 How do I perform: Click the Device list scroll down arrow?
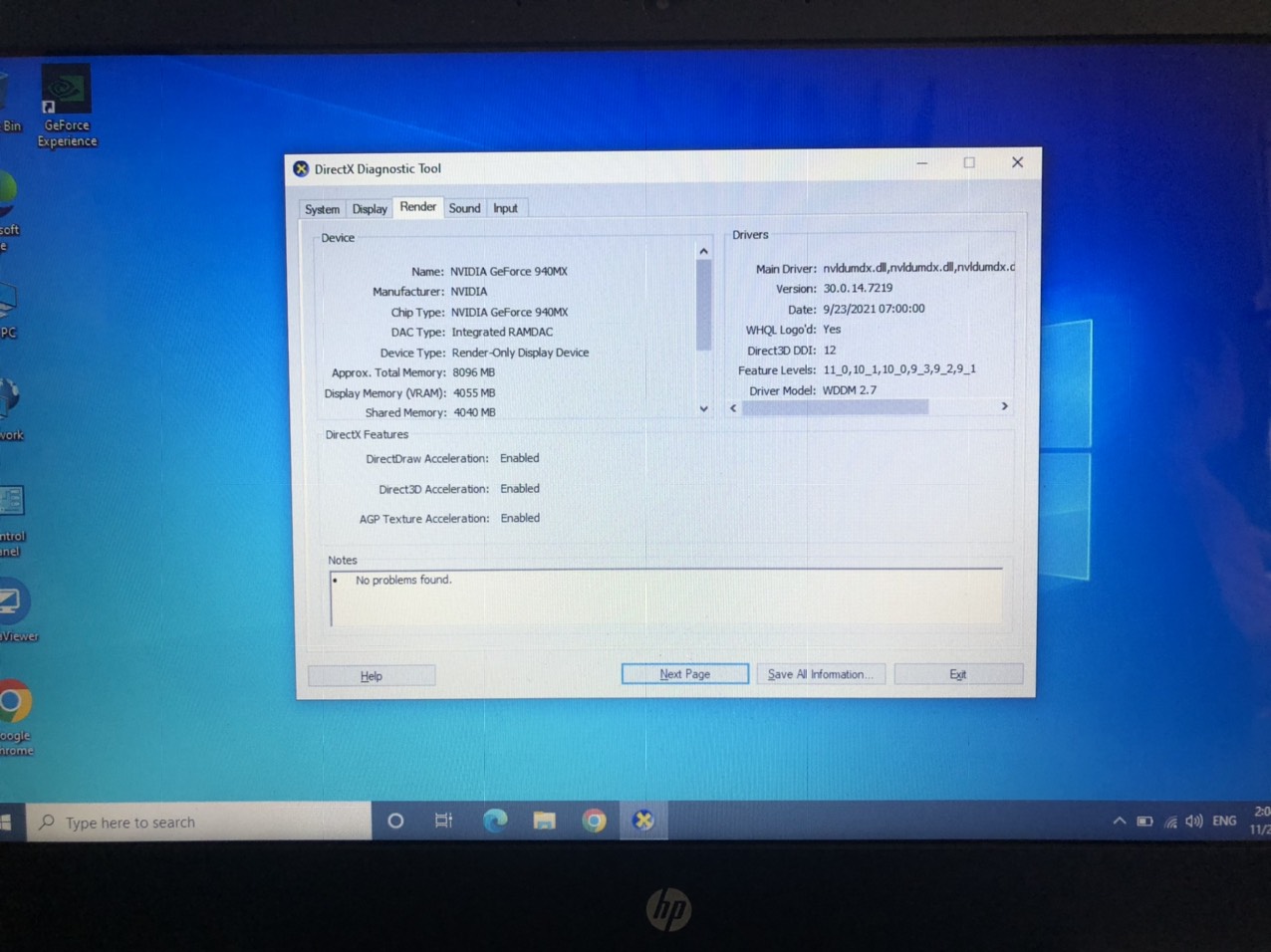pos(703,408)
